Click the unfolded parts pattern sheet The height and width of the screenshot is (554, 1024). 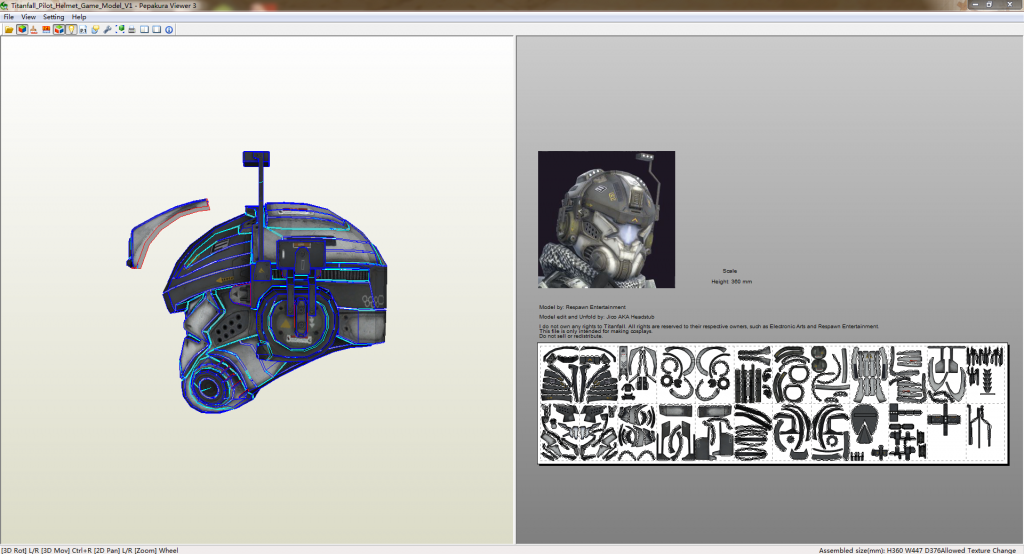773,404
